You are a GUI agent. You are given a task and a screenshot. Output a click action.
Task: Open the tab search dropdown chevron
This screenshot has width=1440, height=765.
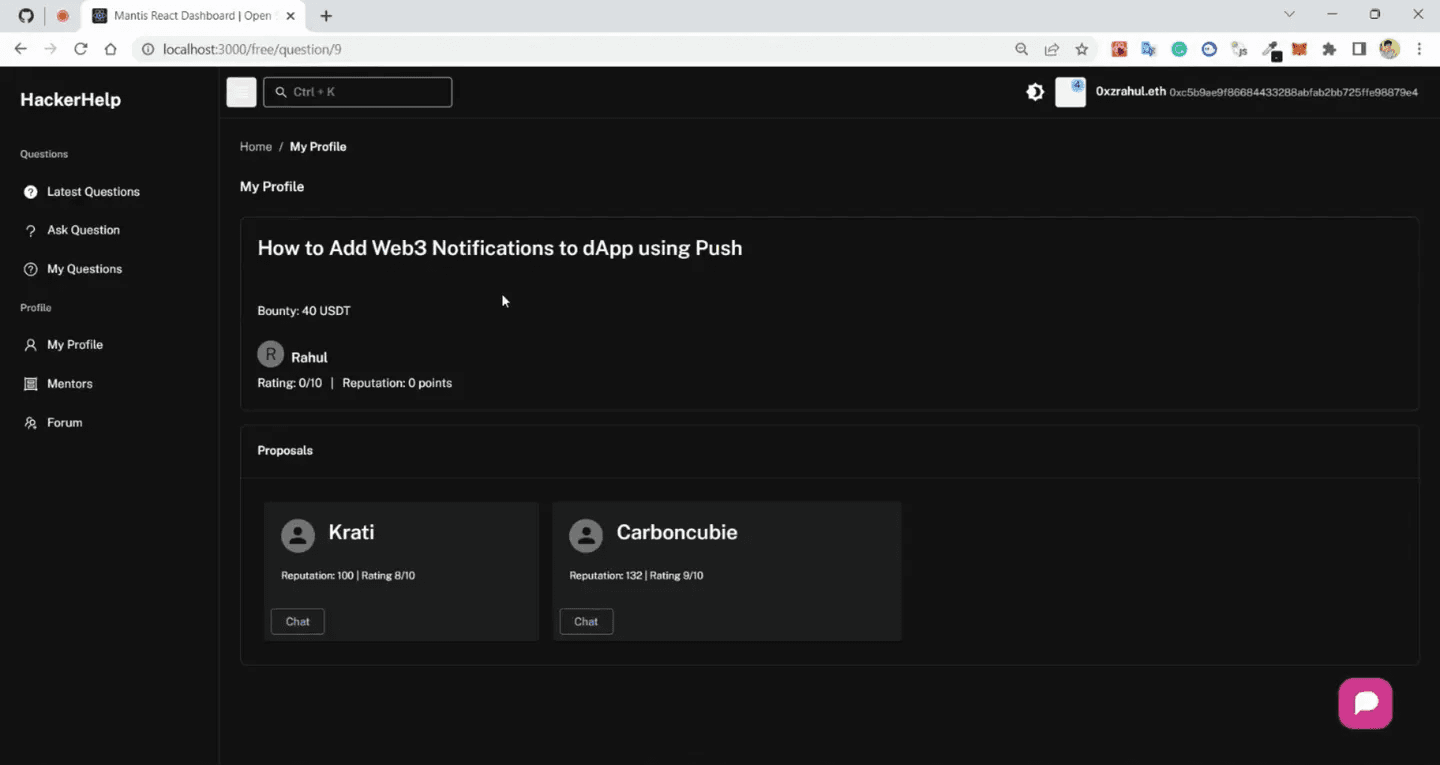coord(1289,14)
